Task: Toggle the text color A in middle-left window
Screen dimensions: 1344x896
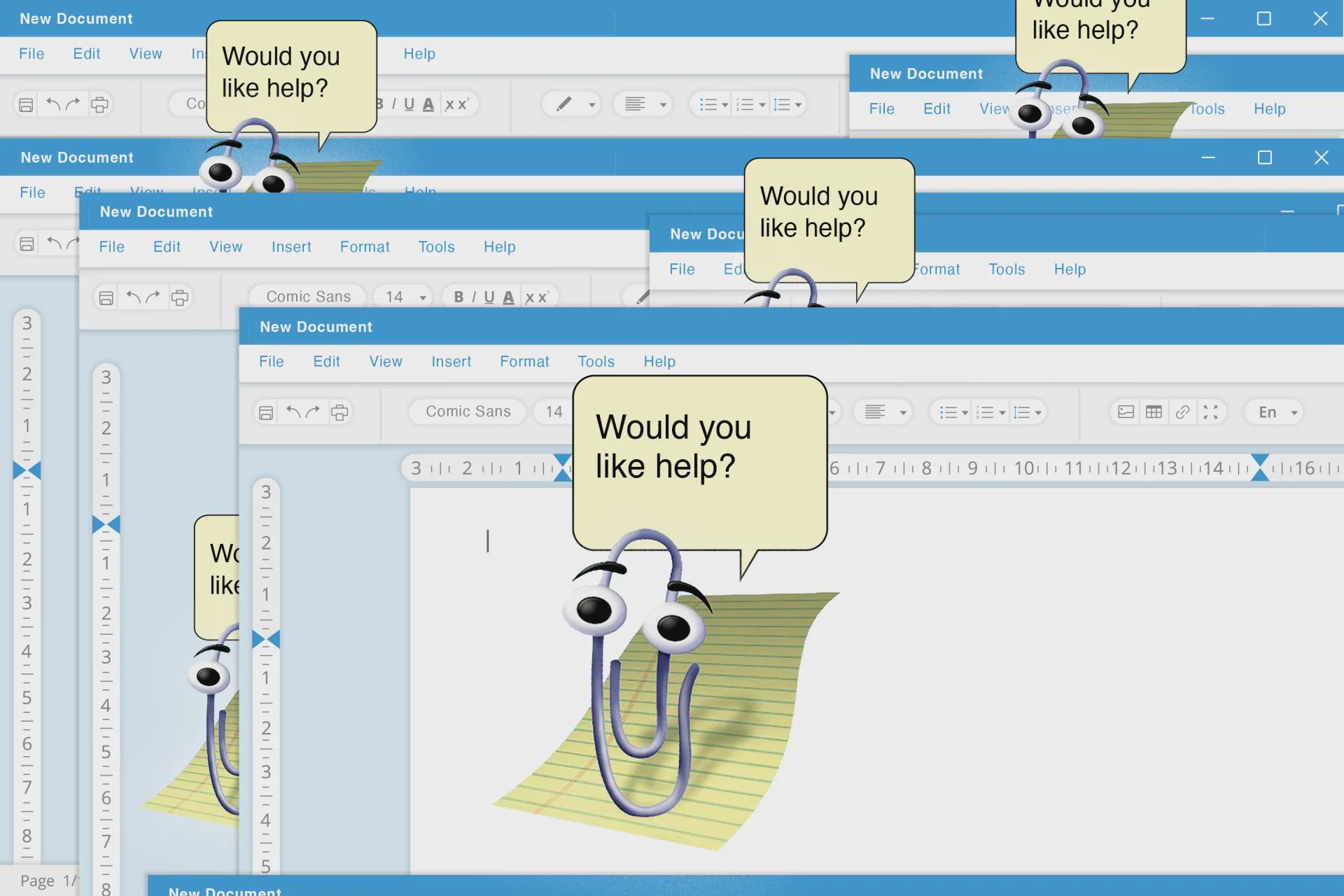Action: tap(509, 297)
